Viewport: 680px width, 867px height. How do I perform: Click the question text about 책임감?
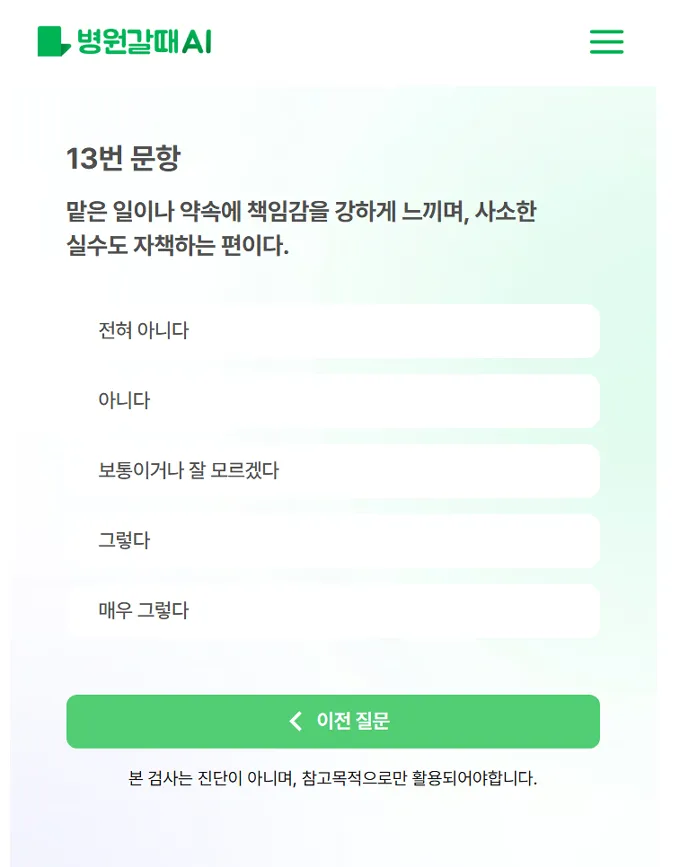click(302, 226)
